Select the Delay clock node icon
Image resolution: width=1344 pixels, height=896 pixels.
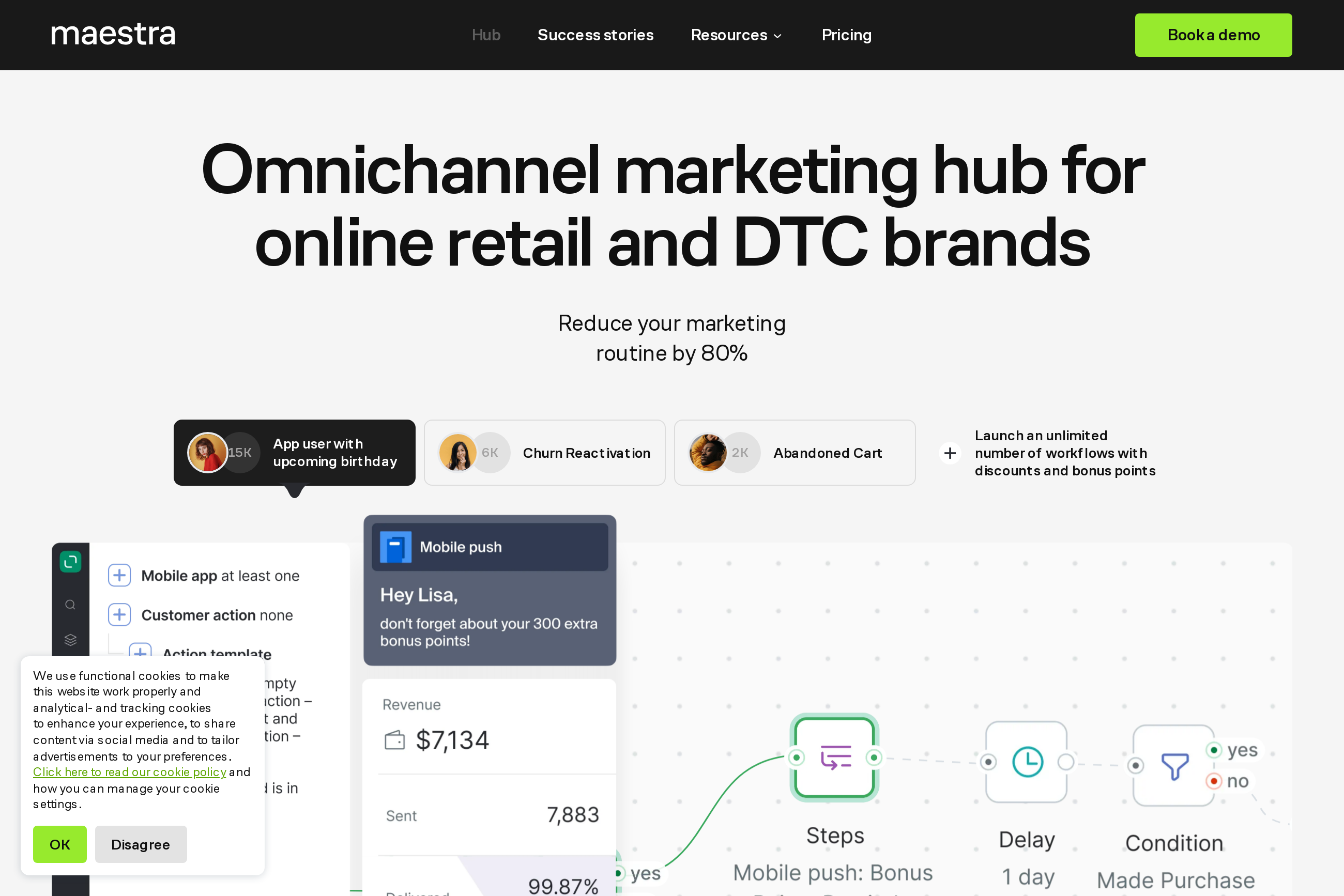point(1027,762)
